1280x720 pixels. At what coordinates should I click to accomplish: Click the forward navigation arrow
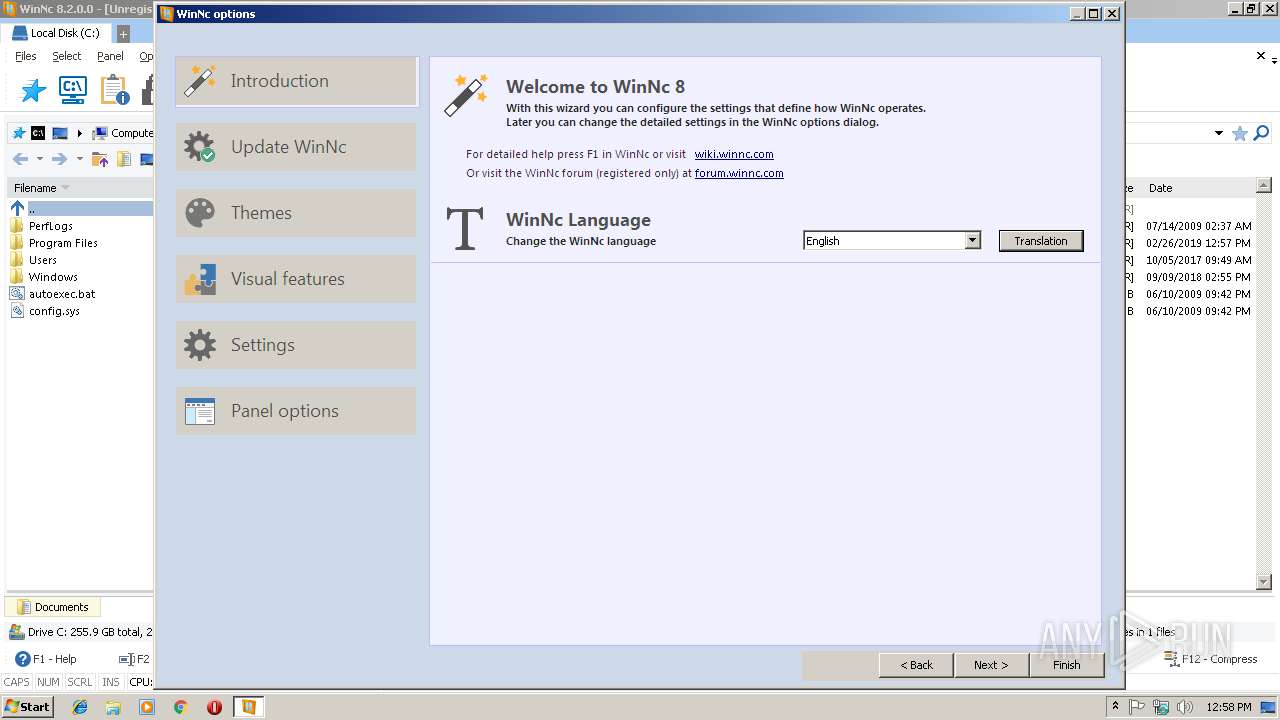pos(59,159)
